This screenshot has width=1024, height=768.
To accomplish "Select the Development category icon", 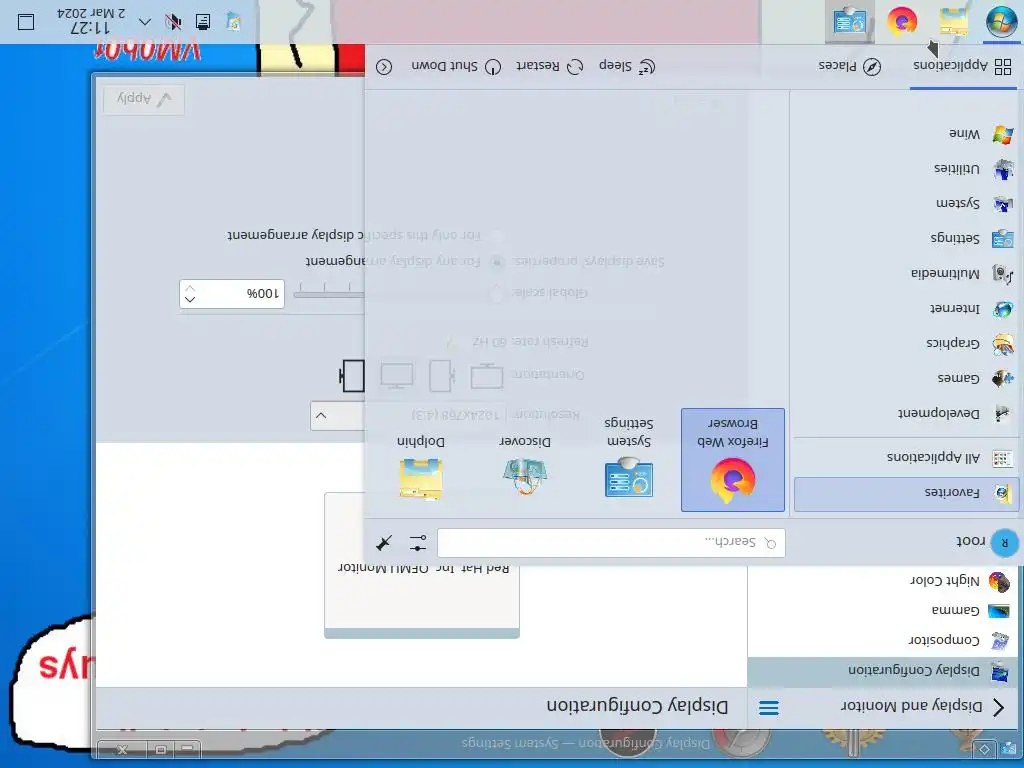I will [x=1002, y=413].
